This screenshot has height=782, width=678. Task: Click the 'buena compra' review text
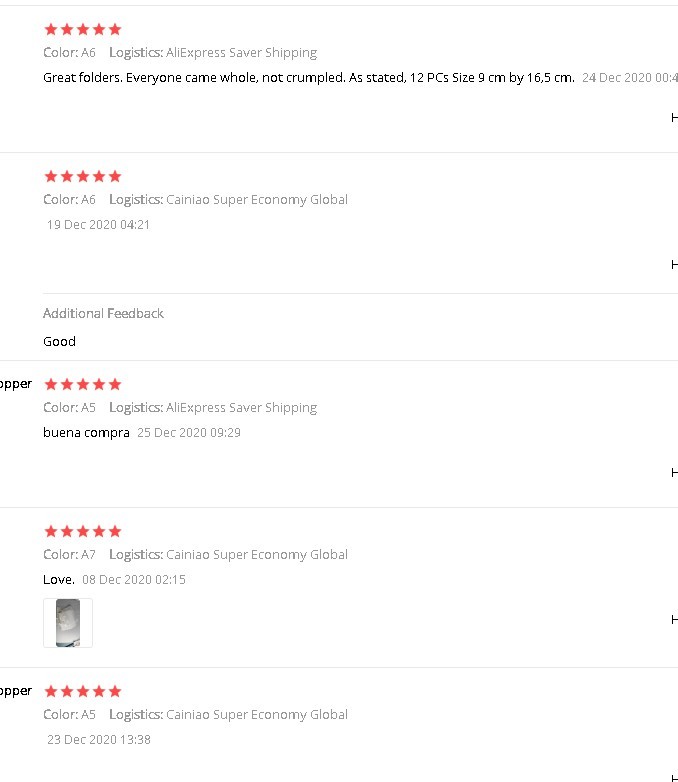86,433
